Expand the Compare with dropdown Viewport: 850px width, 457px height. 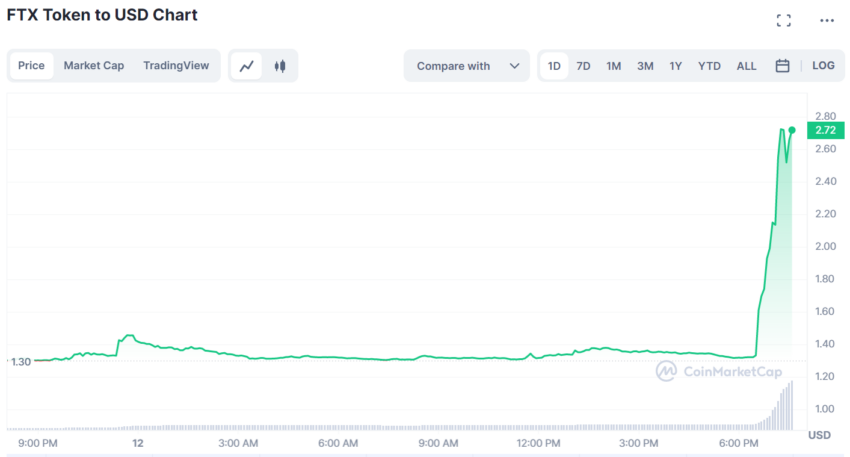tap(467, 66)
